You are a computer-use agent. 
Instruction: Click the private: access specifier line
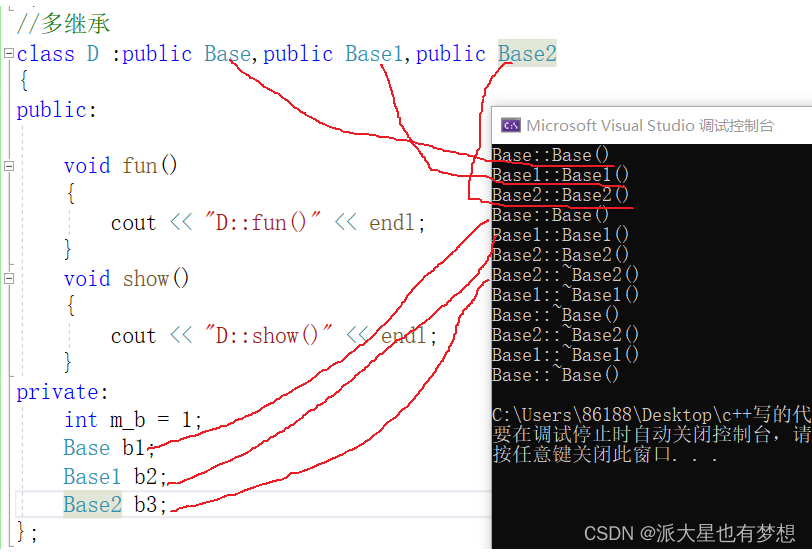tap(63, 392)
